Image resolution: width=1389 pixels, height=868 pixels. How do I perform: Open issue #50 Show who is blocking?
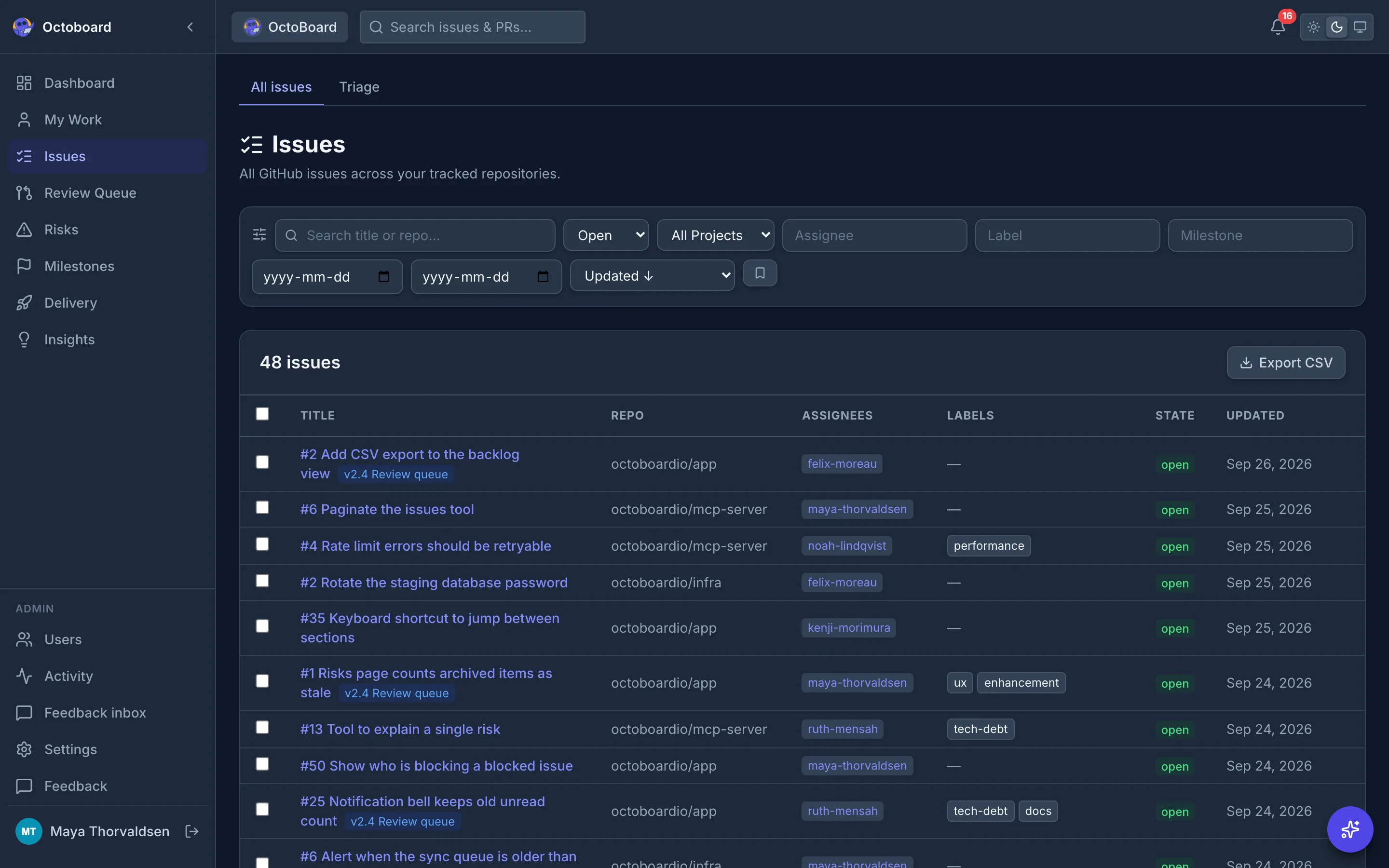coord(436,766)
